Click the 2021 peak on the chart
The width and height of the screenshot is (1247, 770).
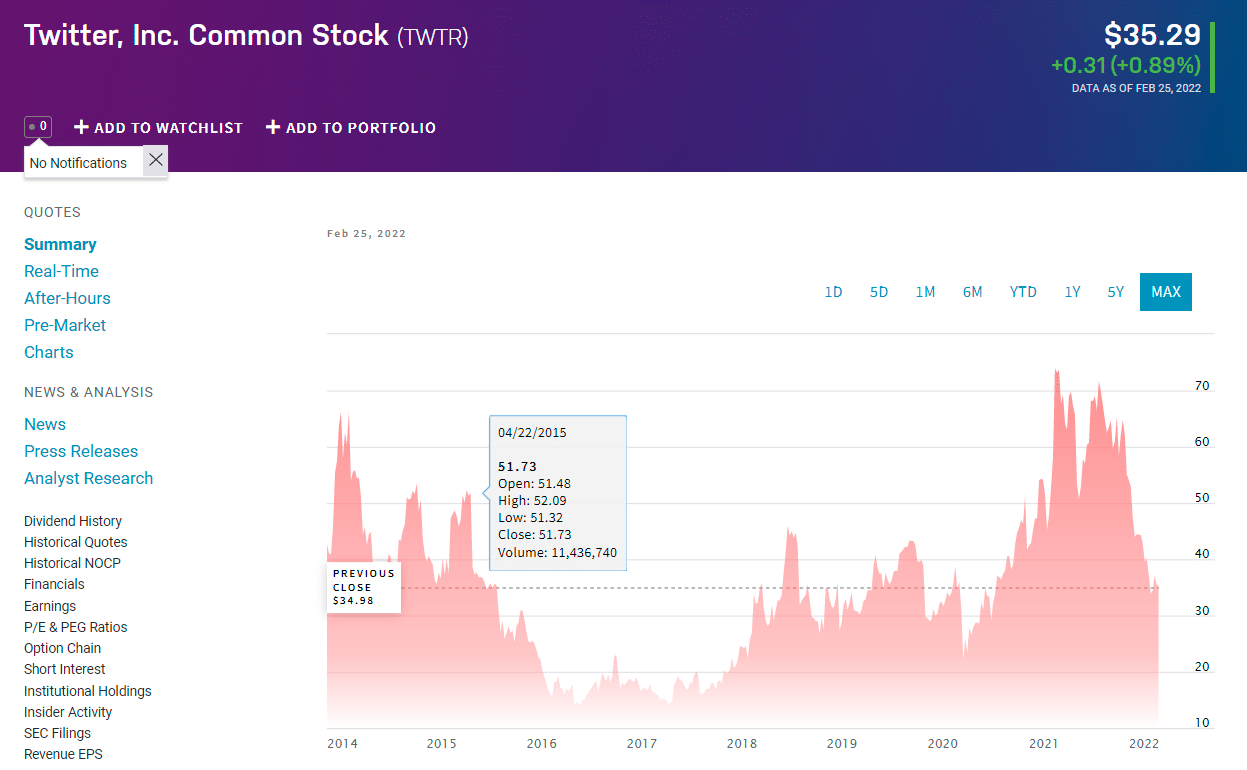click(1056, 372)
